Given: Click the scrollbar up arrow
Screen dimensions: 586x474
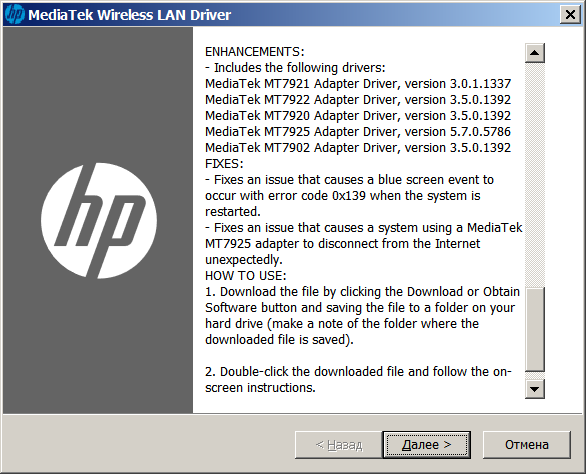Looking at the screenshot, I should [534, 53].
